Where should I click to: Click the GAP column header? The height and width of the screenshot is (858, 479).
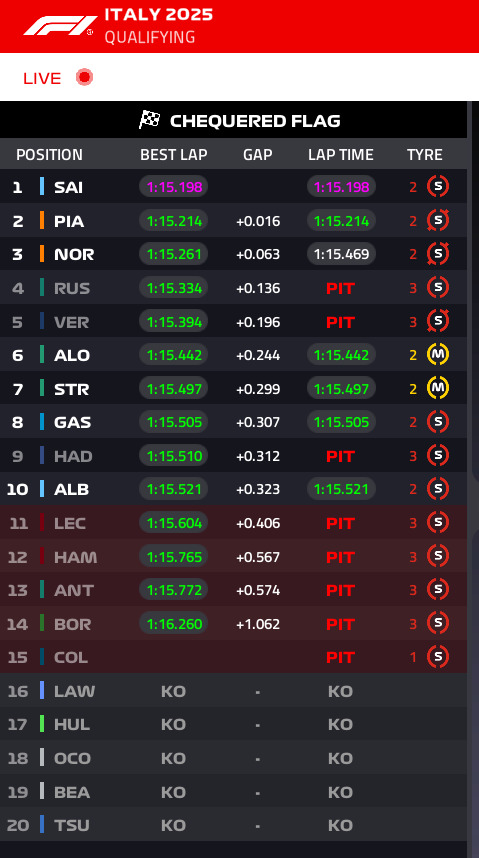click(x=257, y=155)
